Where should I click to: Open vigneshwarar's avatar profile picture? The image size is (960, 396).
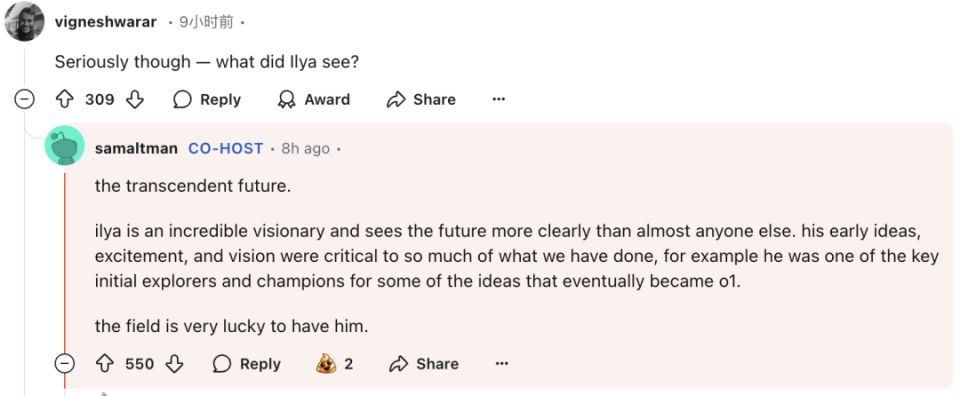tap(24, 21)
